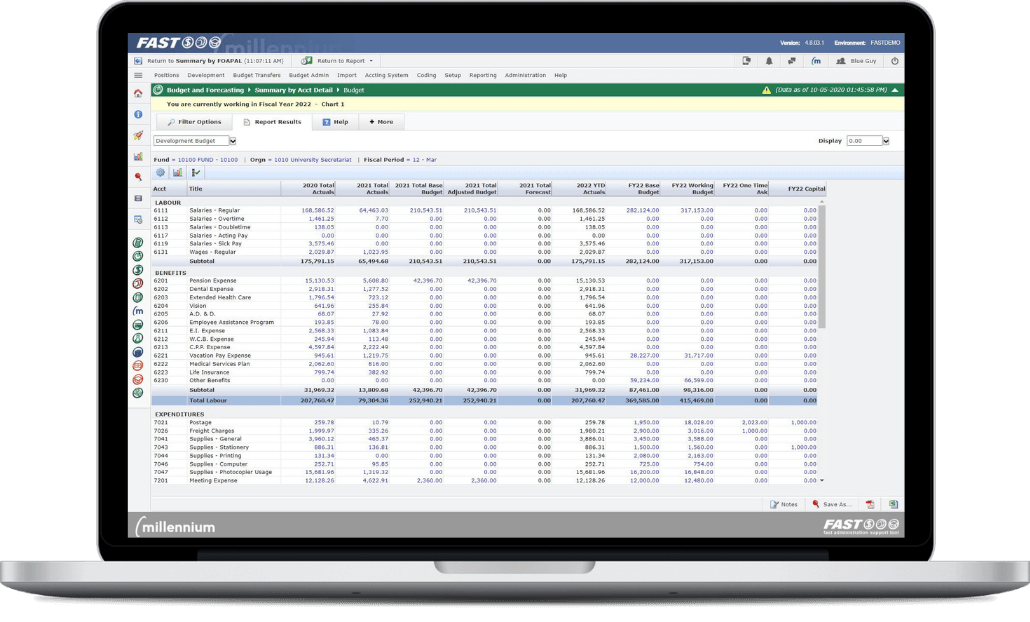Click the document copy icon in header
1030x622 pixels.
(746, 61)
